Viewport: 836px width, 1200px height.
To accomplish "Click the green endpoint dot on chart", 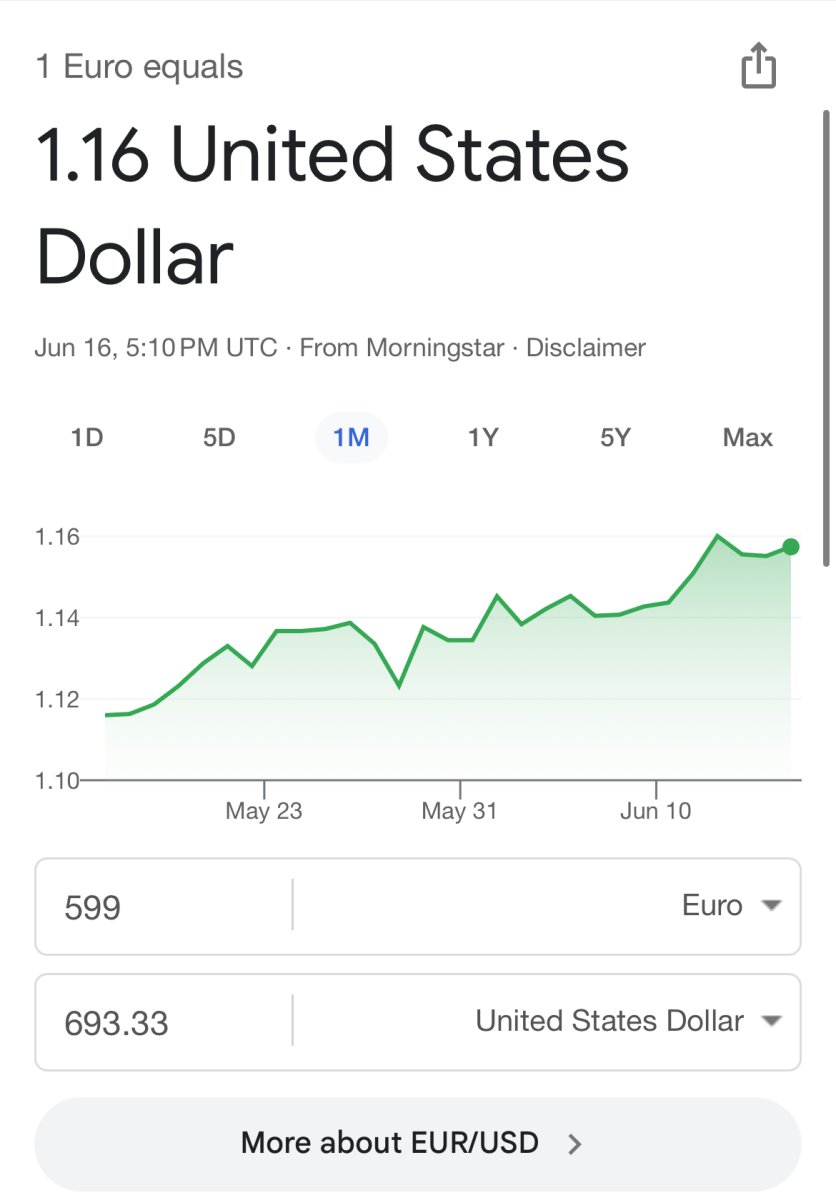I will [x=791, y=546].
